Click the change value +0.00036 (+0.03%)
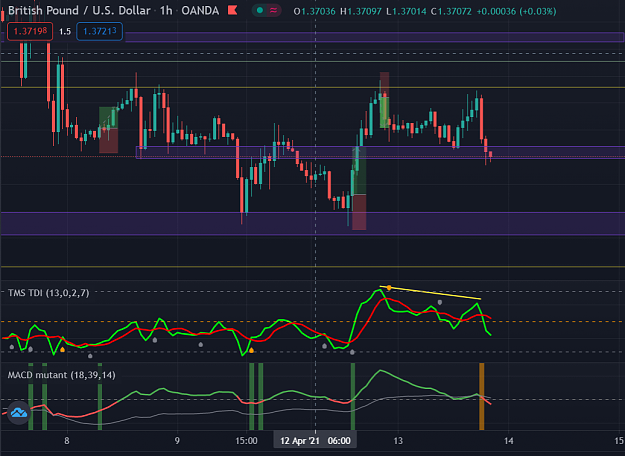Screen dimensions: 625x456 coord(516,11)
